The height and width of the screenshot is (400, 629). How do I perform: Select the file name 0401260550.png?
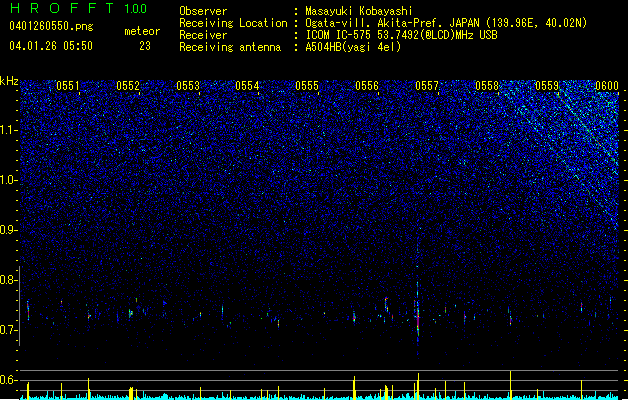(x=51, y=26)
